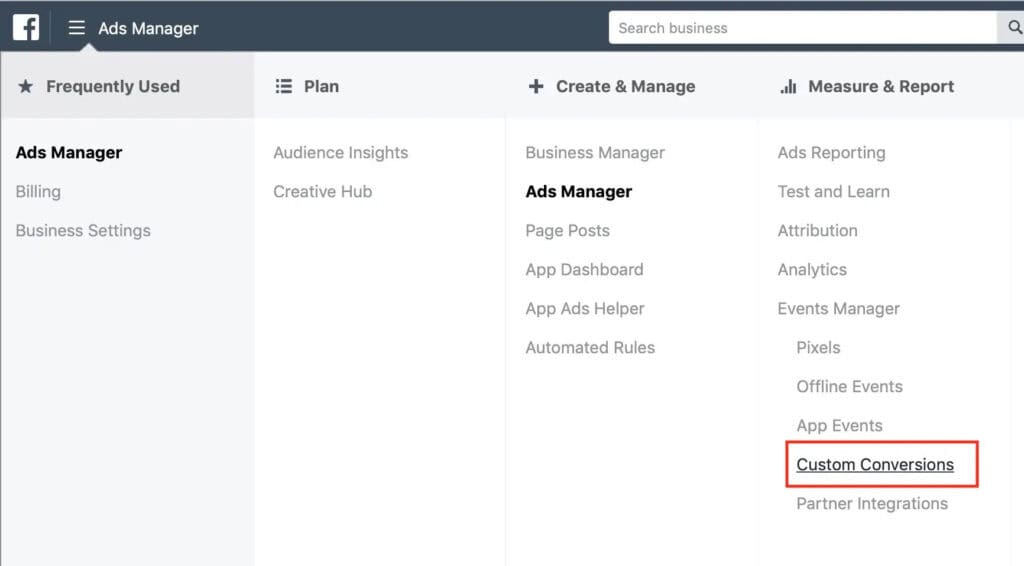Select Page Posts

click(568, 231)
